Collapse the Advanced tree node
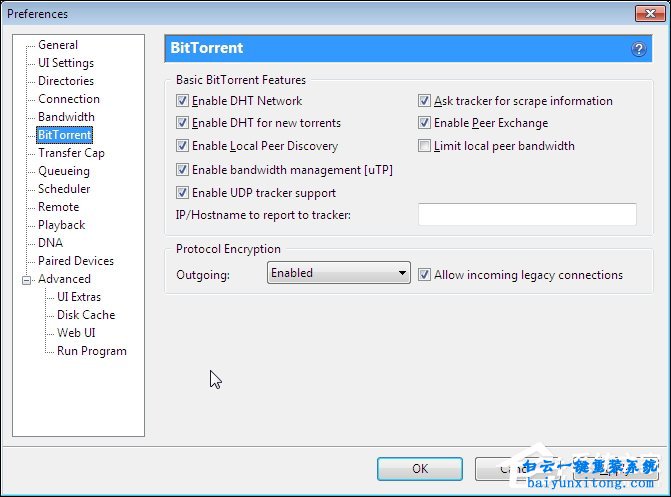Screen dimensions: 671x497 click(27, 280)
